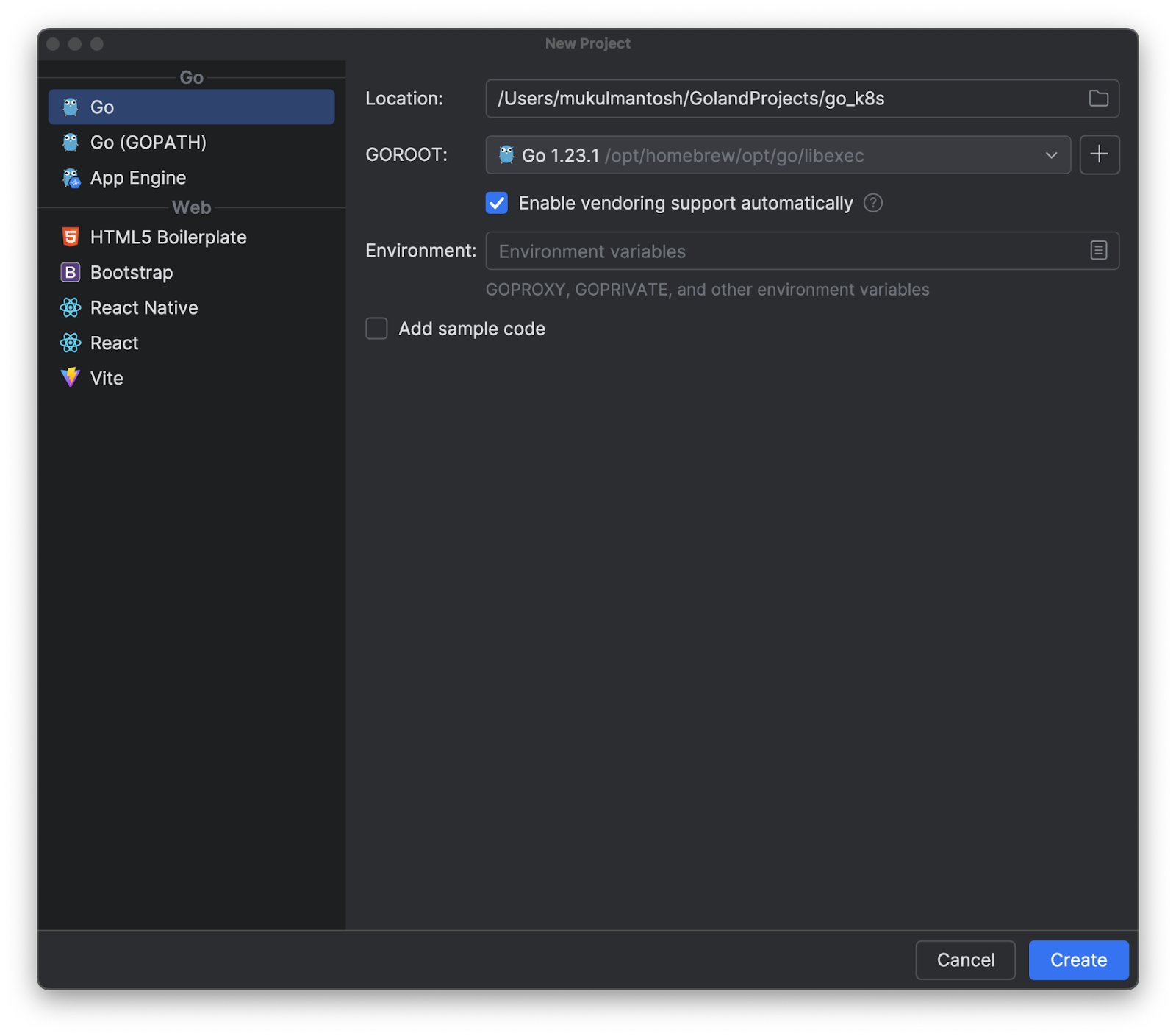Click the GOROOT label
This screenshot has width=1176, height=1036.
click(x=406, y=154)
